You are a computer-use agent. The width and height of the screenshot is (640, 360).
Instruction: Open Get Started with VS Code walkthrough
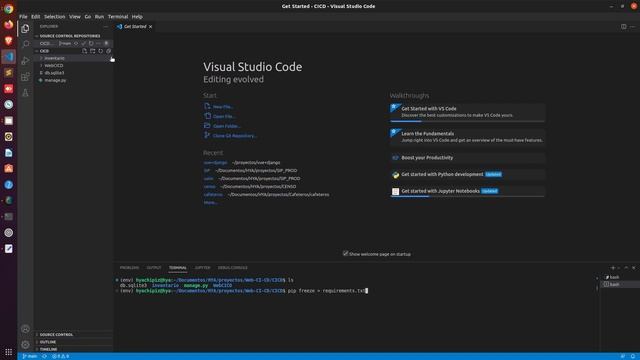pyautogui.click(x=467, y=112)
